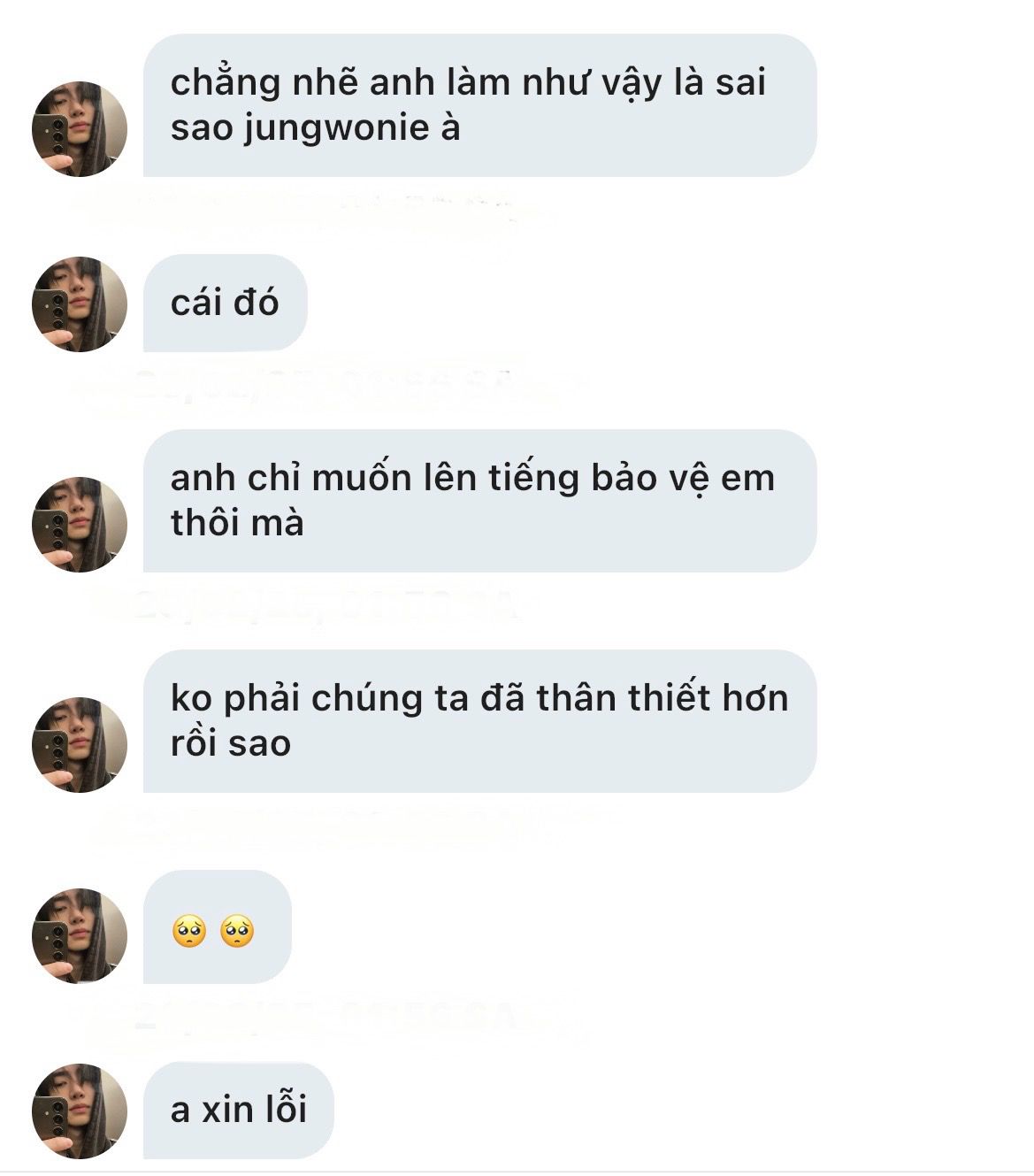Image resolution: width=1034 pixels, height=1176 pixels.
Task: Select the 'ko phải chúng ta đã thân thiết' bubble
Action: point(479,721)
